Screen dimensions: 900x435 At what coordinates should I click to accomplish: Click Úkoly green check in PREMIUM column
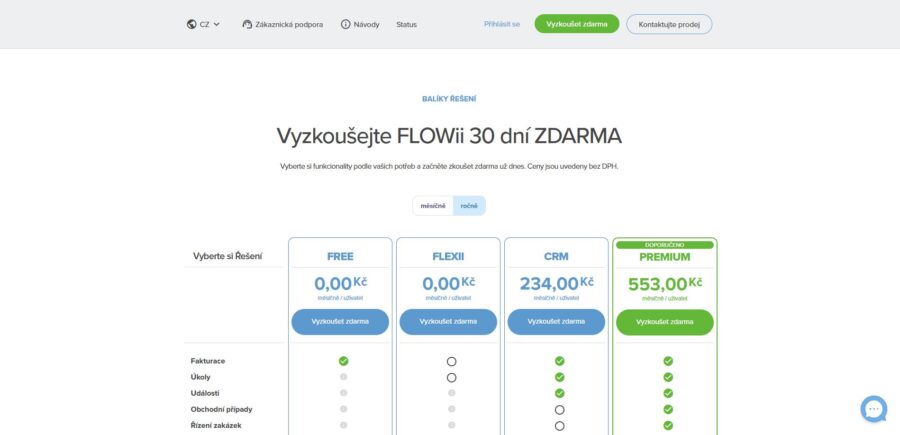[x=668, y=377]
